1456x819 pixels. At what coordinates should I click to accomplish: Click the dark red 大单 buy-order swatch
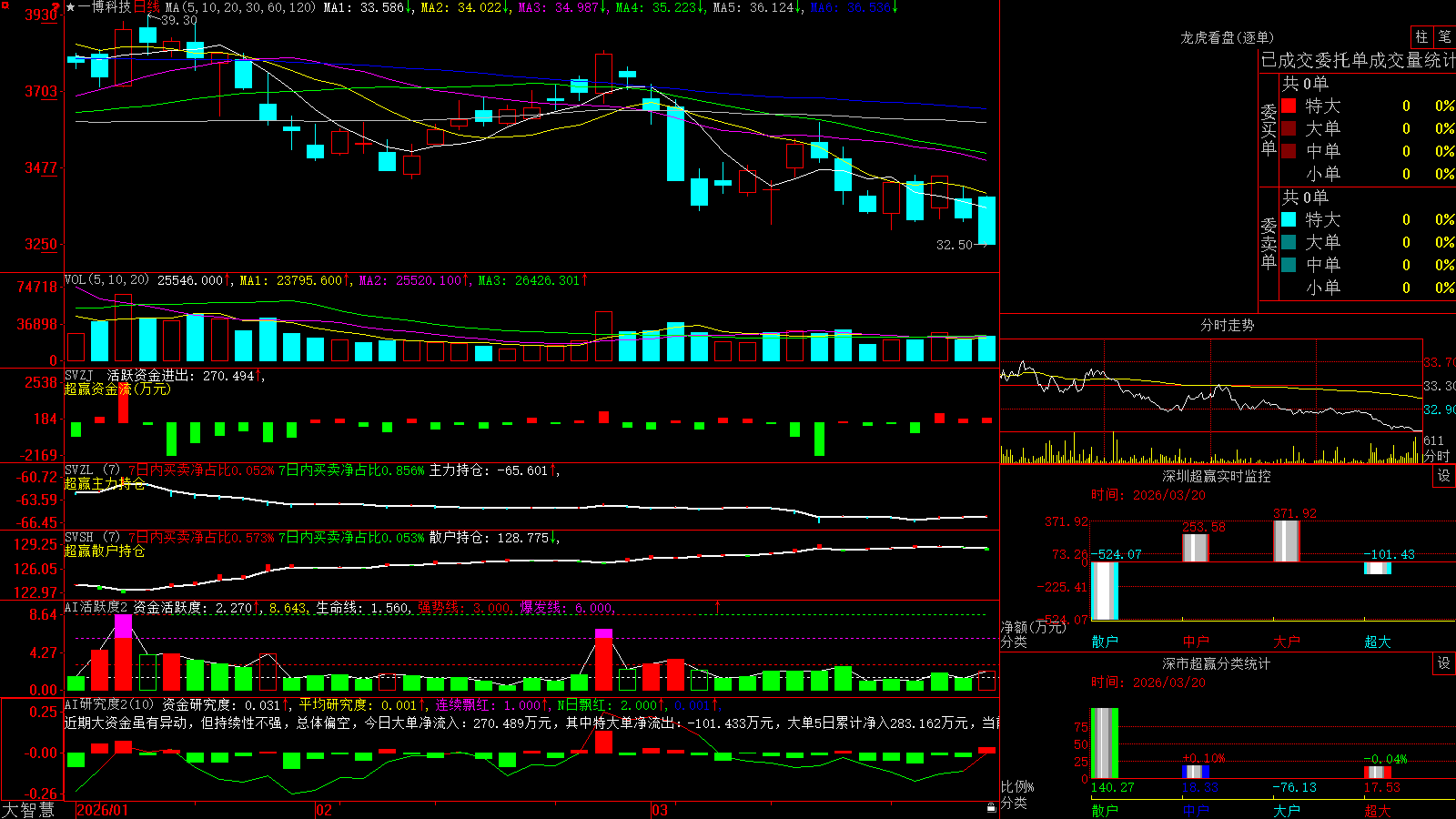(x=1289, y=128)
